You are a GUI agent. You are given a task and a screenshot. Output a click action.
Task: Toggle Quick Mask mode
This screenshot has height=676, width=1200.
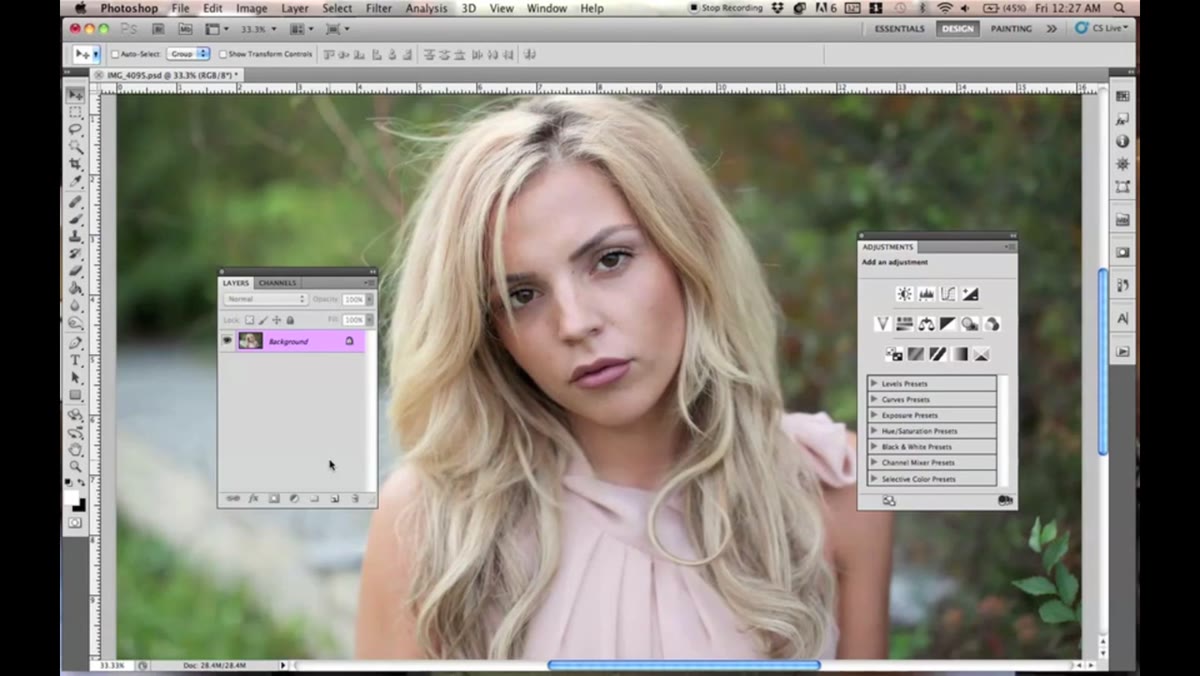pyautogui.click(x=75, y=522)
